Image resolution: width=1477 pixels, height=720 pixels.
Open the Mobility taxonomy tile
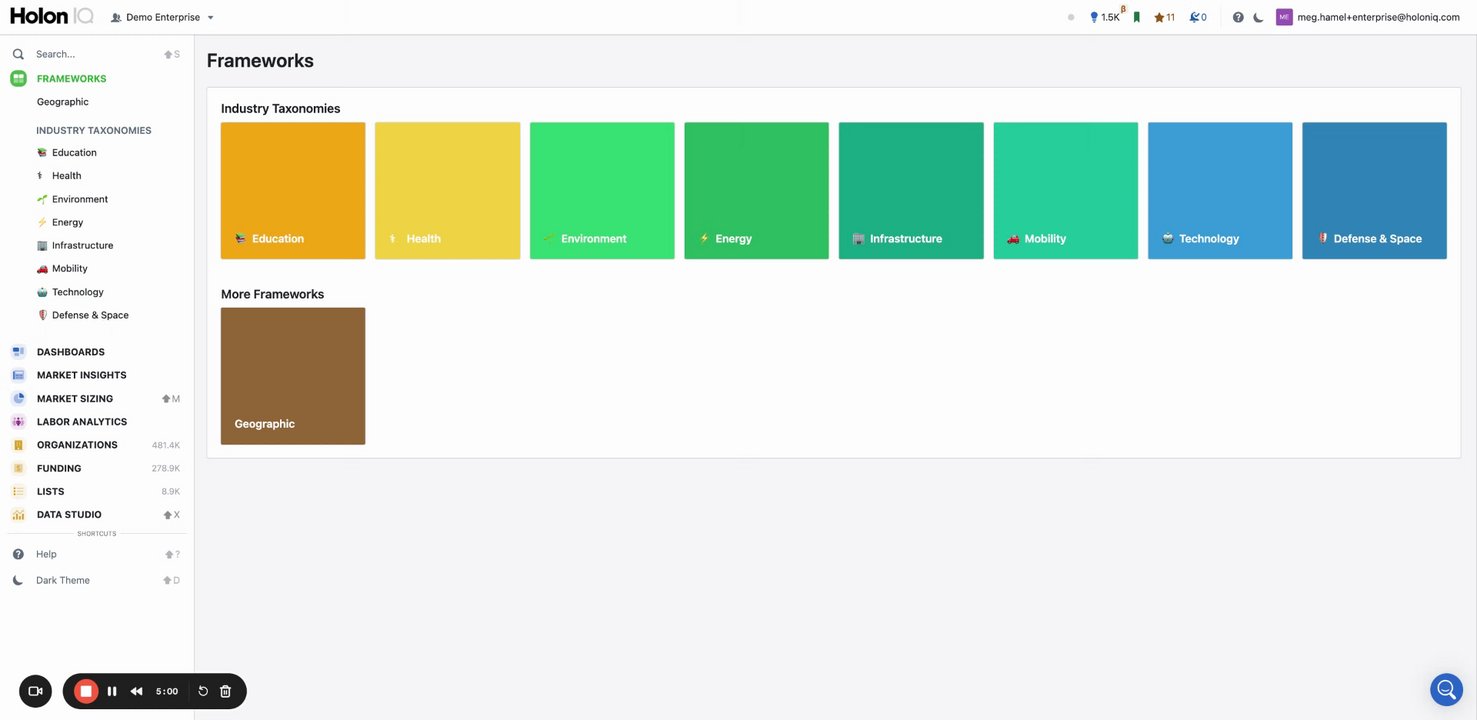click(x=1065, y=191)
